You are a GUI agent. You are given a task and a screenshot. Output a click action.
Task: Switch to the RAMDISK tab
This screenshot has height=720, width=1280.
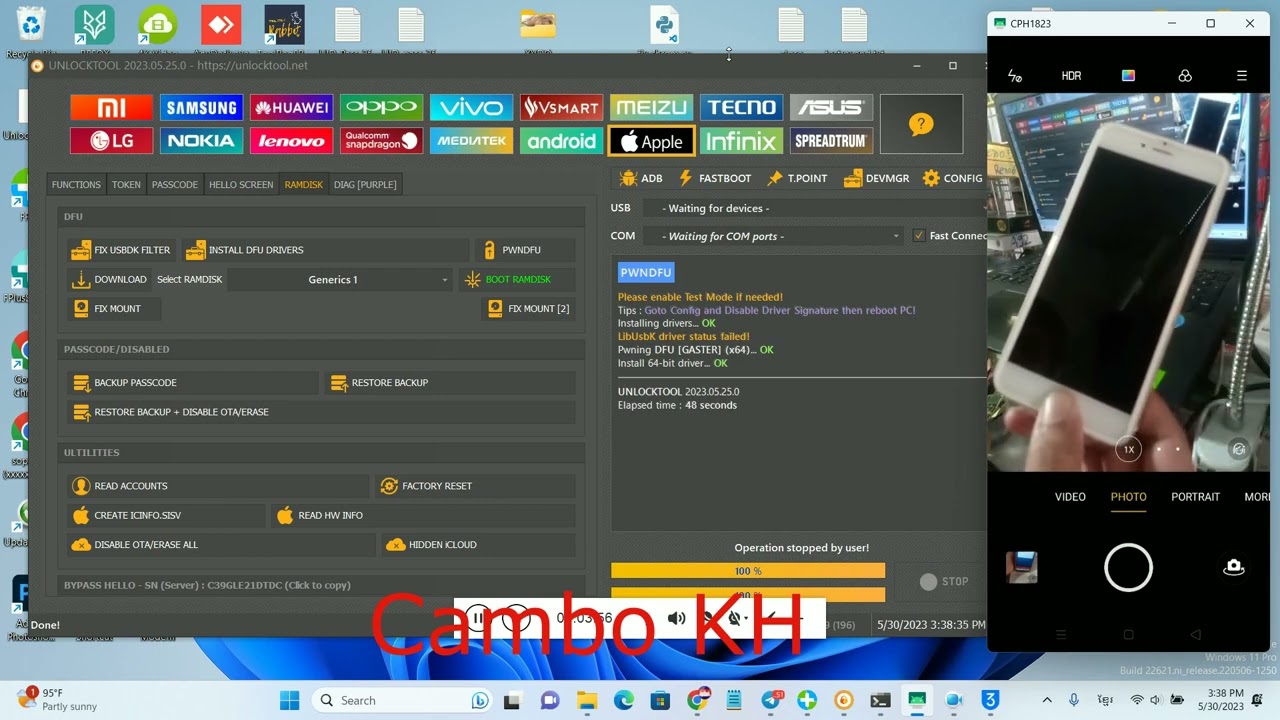(303, 184)
